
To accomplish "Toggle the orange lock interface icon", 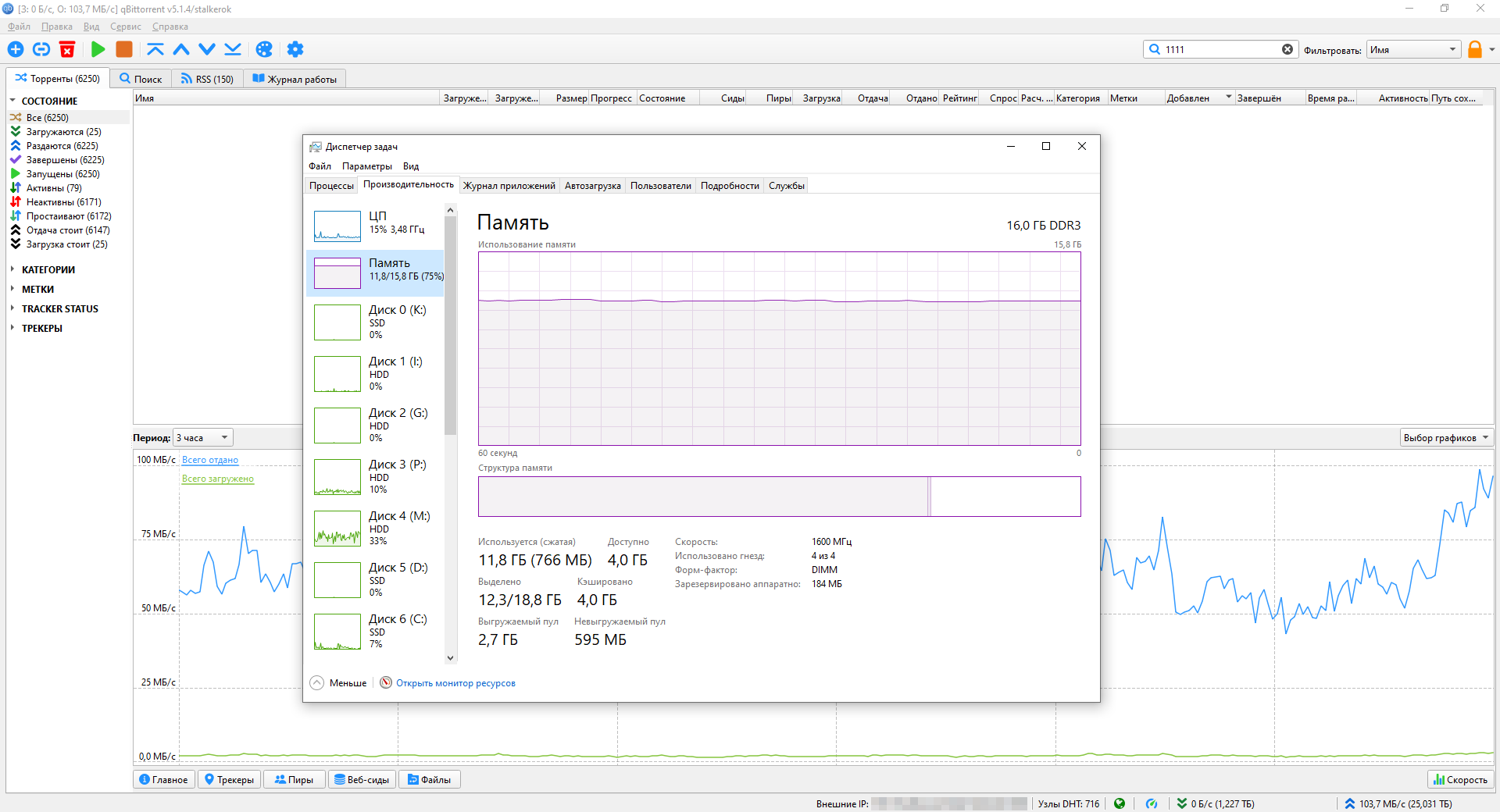I will 1474,49.
